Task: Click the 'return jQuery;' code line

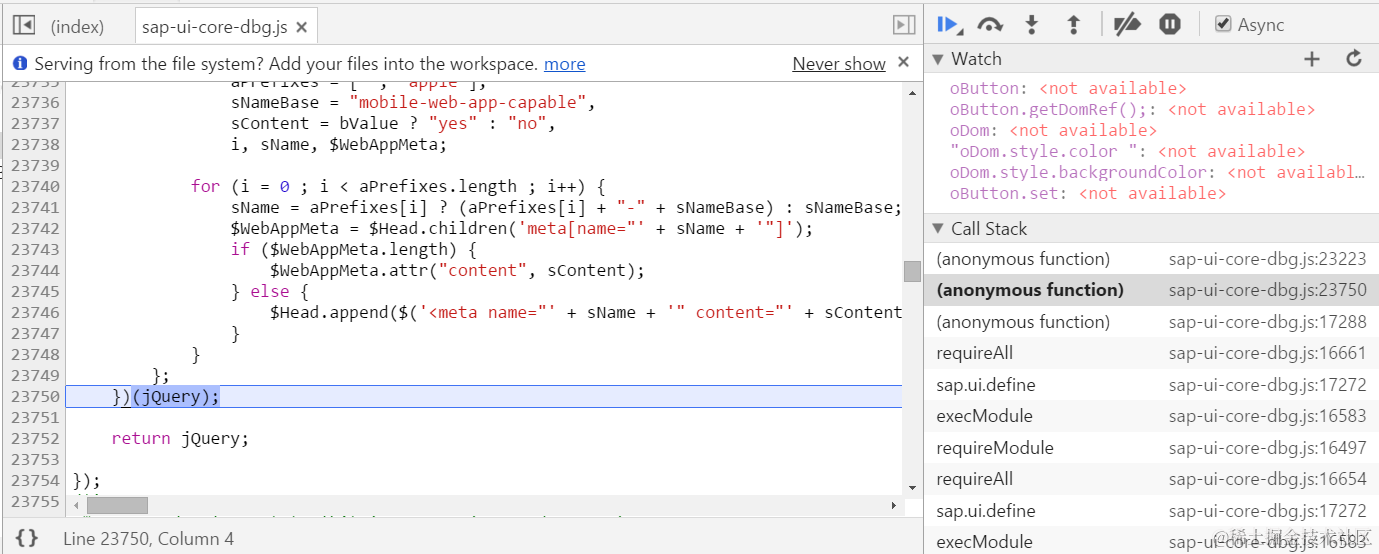Action: point(180,438)
